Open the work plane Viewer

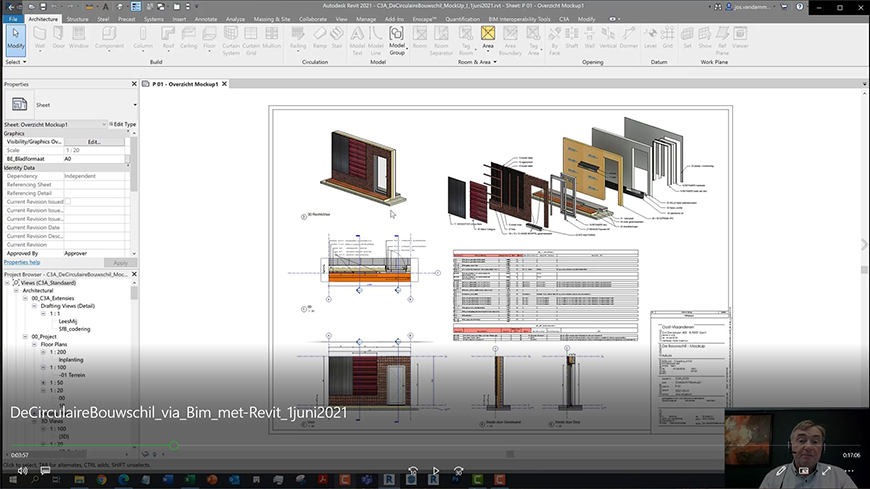pos(740,38)
